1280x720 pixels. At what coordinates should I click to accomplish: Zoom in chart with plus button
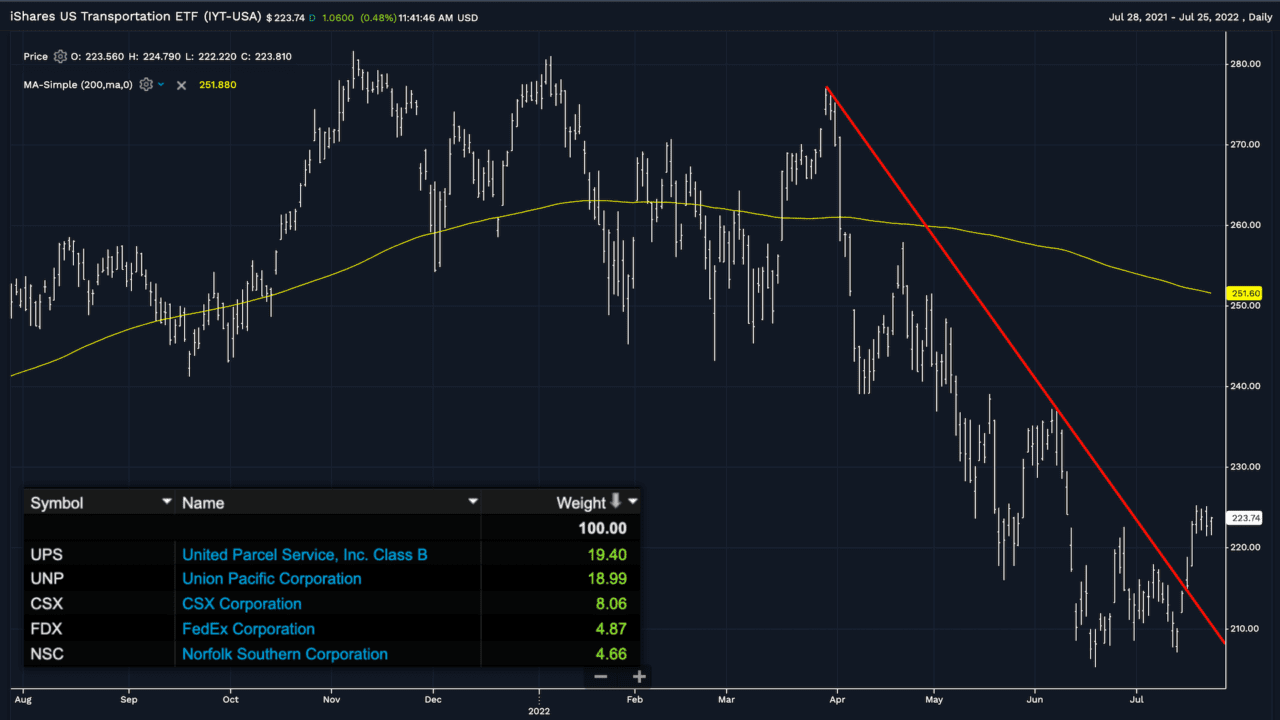[639, 677]
